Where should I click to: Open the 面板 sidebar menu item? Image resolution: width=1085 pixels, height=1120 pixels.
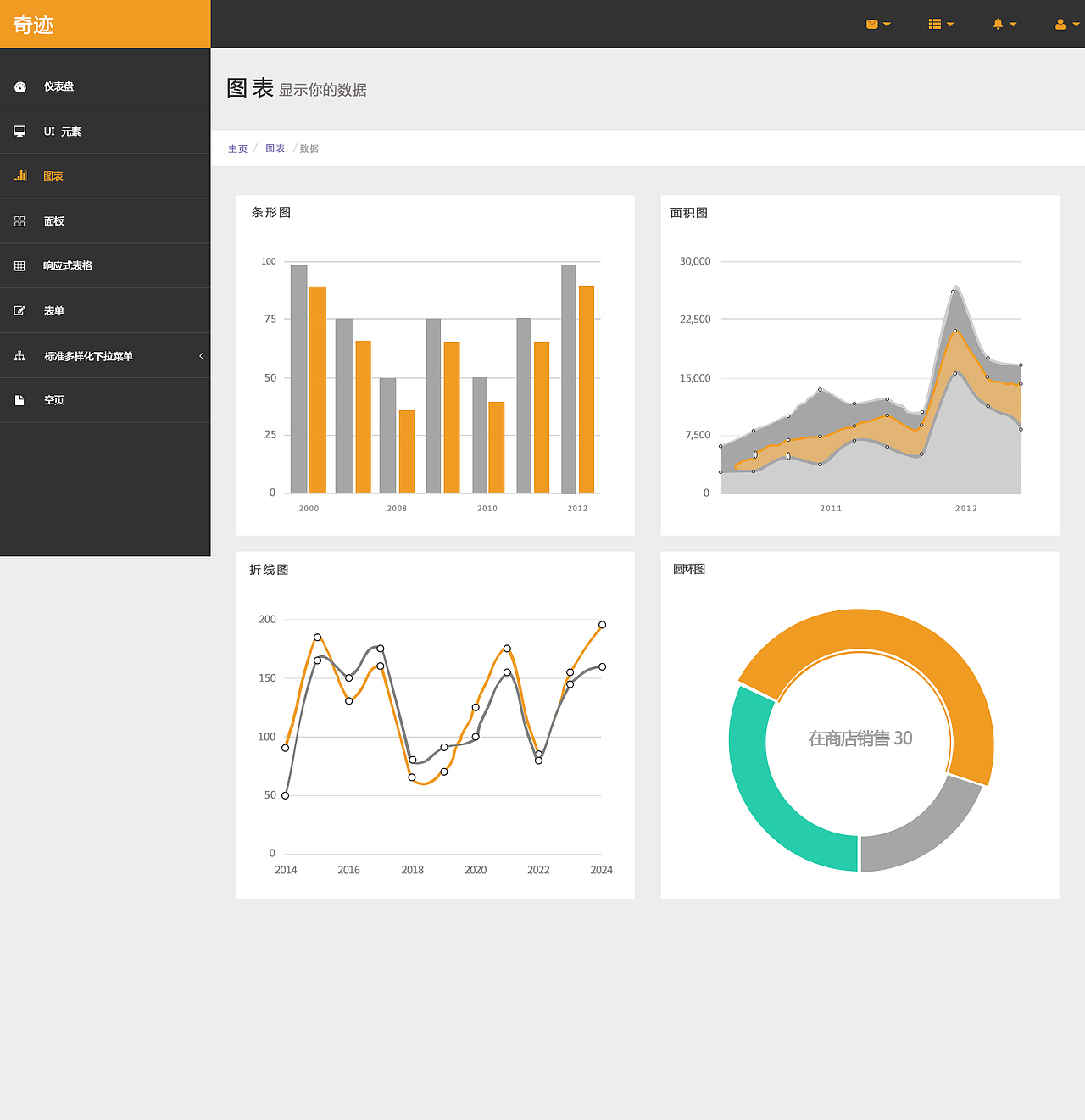click(105, 221)
